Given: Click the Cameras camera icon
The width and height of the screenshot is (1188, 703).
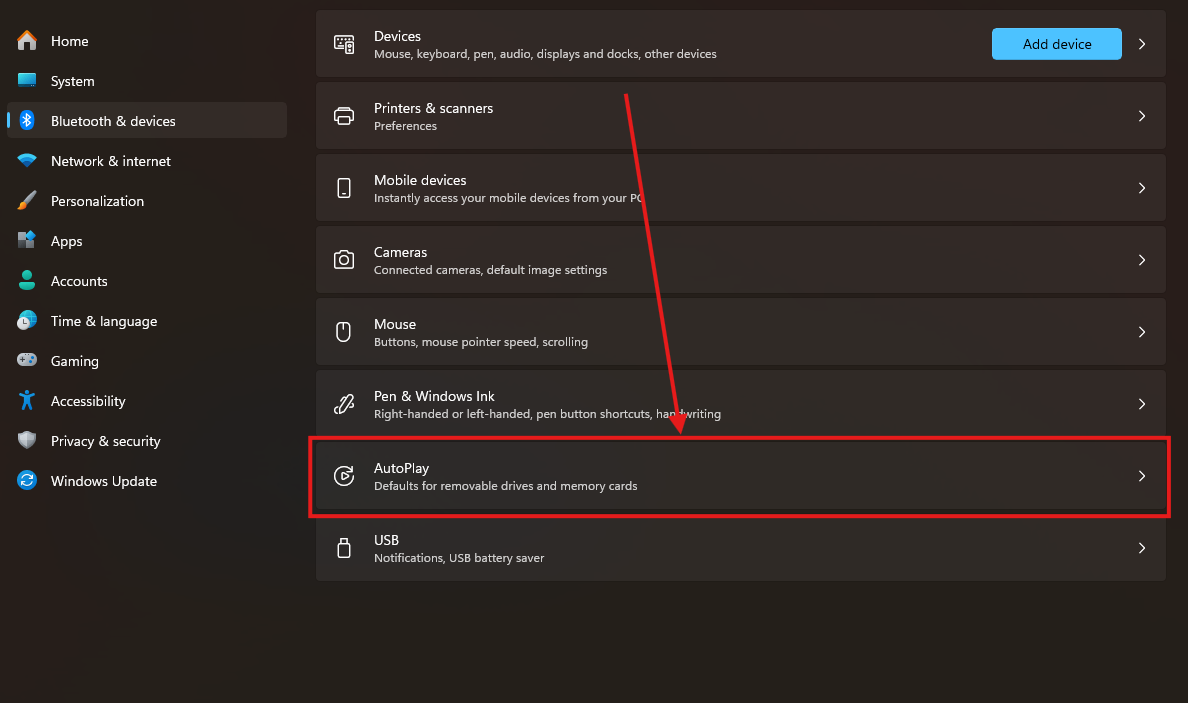Looking at the screenshot, I should tap(344, 260).
